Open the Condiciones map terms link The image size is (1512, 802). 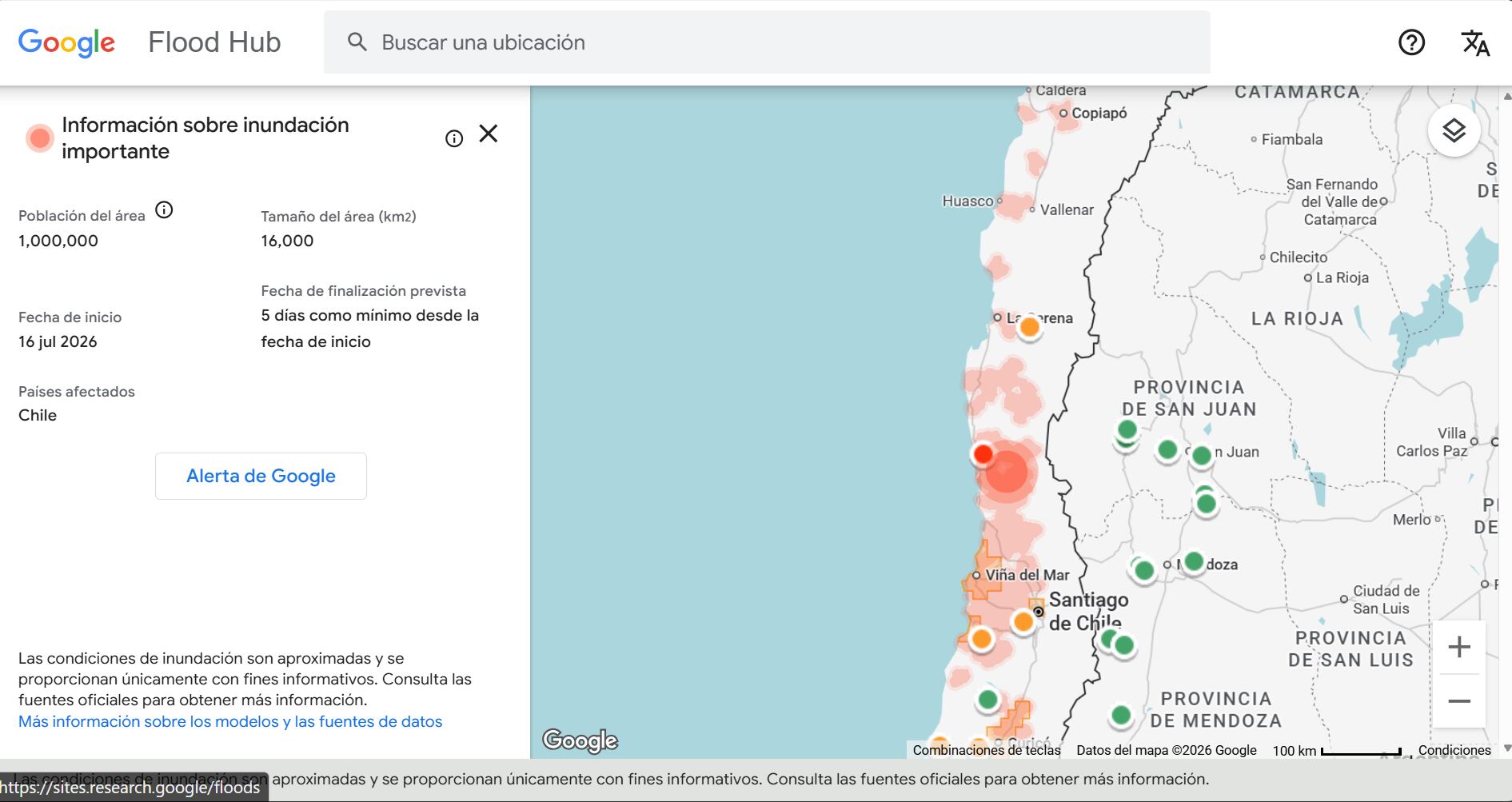tap(1454, 750)
